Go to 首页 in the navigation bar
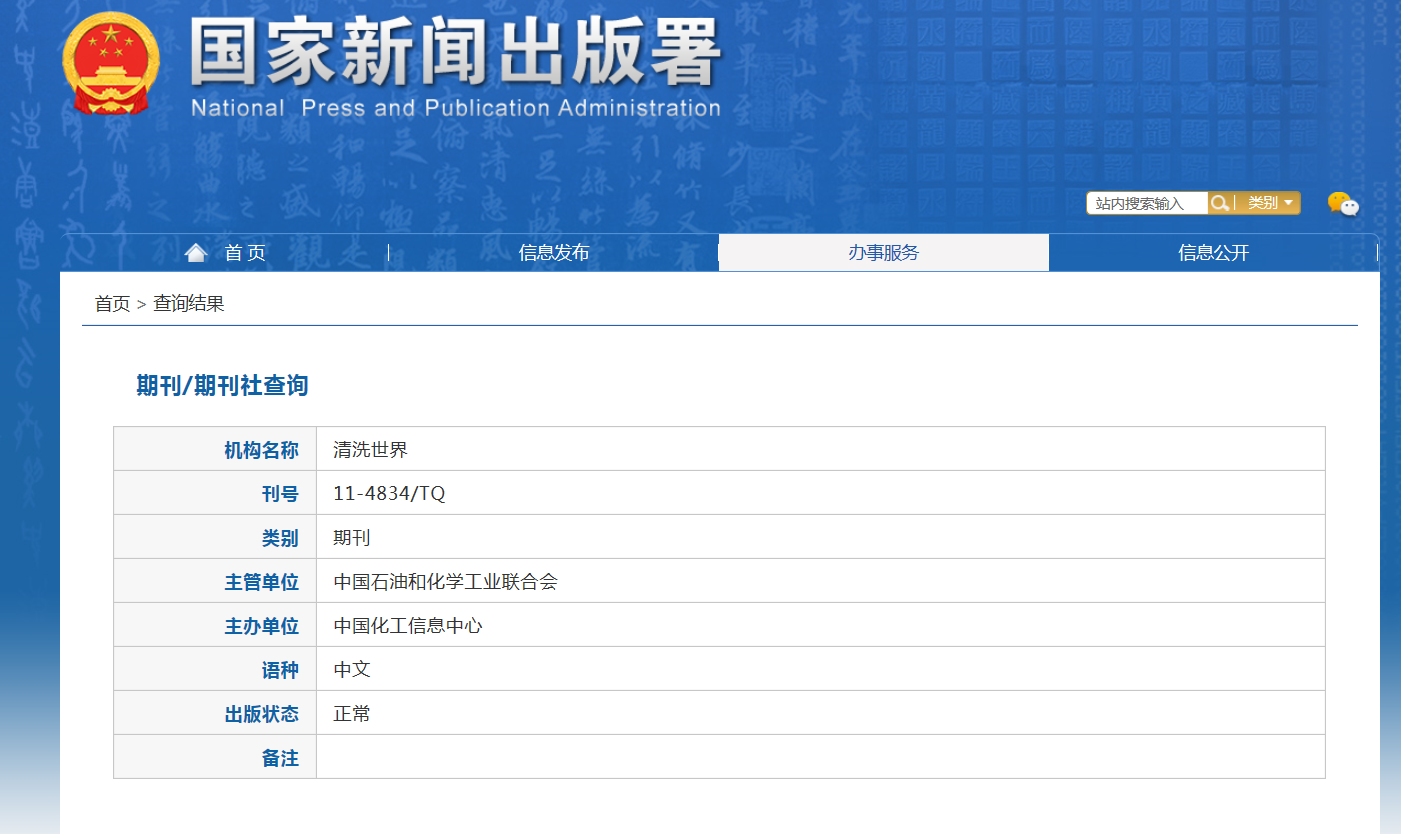The height and width of the screenshot is (834, 1401). [x=245, y=253]
